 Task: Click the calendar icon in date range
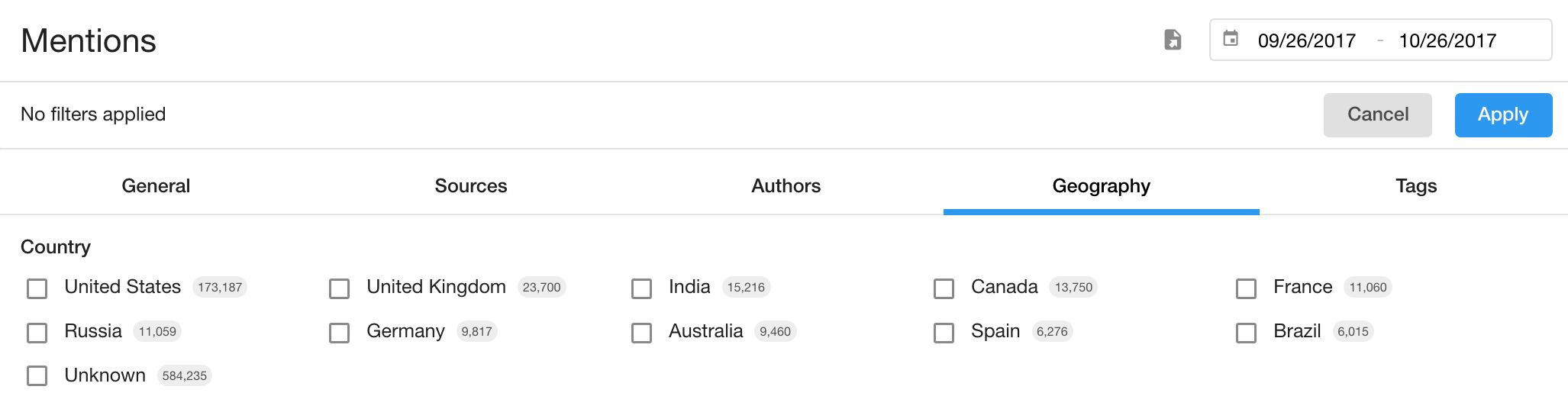tap(1231, 38)
